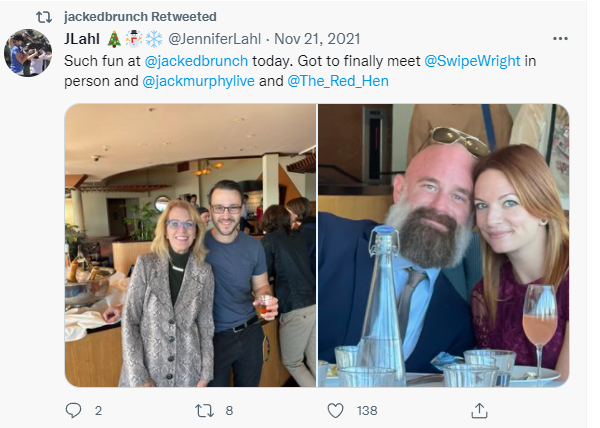Click the reply count of 2
The width and height of the screenshot is (600, 428).
98,410
